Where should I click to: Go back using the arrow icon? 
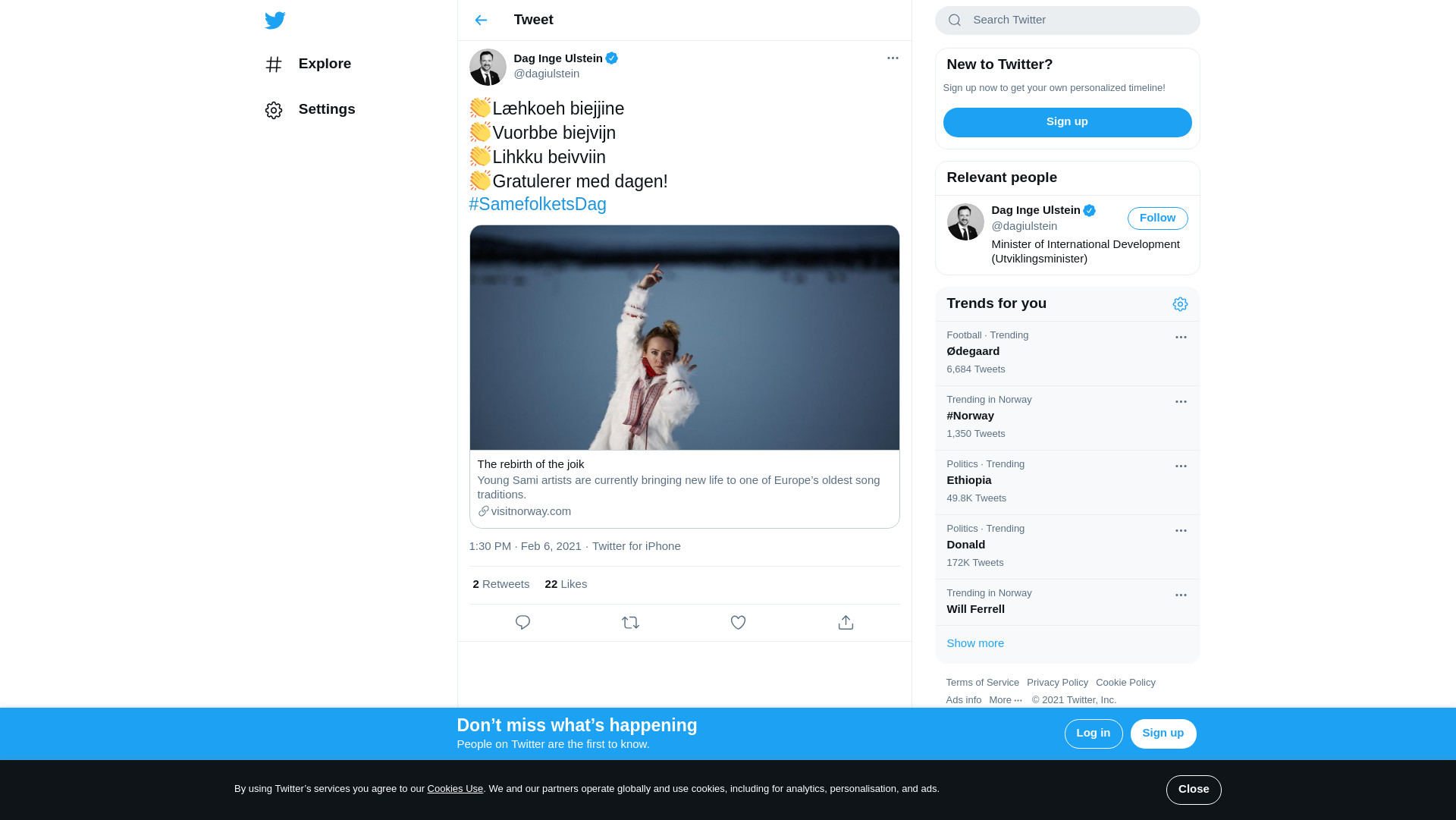click(x=481, y=20)
